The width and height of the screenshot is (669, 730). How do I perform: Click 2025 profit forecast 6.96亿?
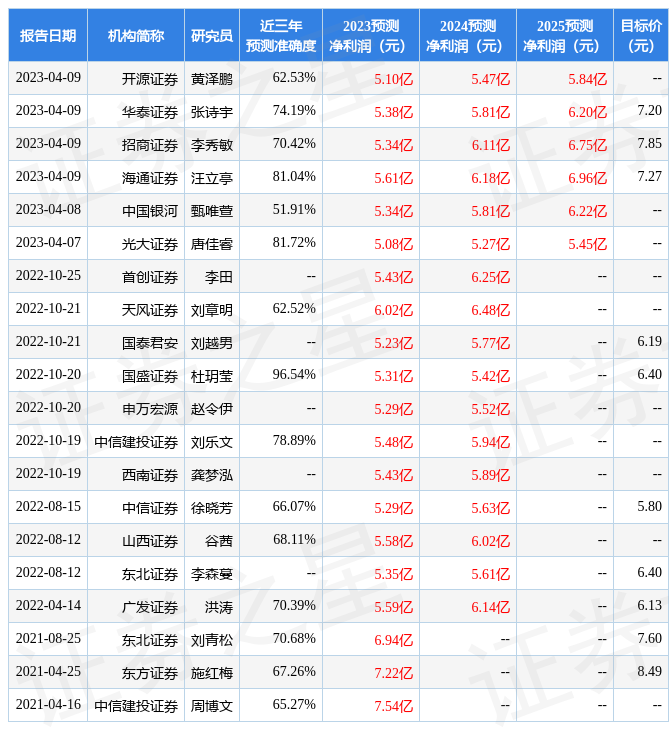click(588, 178)
